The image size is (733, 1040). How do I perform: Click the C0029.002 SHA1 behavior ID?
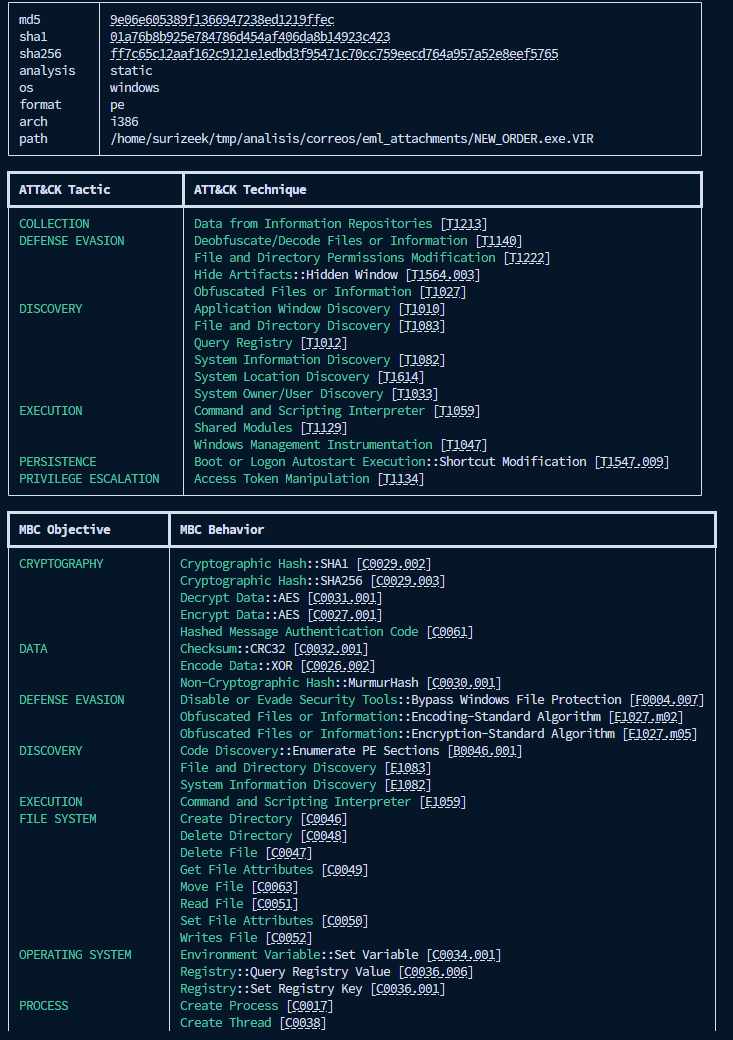coord(394,564)
